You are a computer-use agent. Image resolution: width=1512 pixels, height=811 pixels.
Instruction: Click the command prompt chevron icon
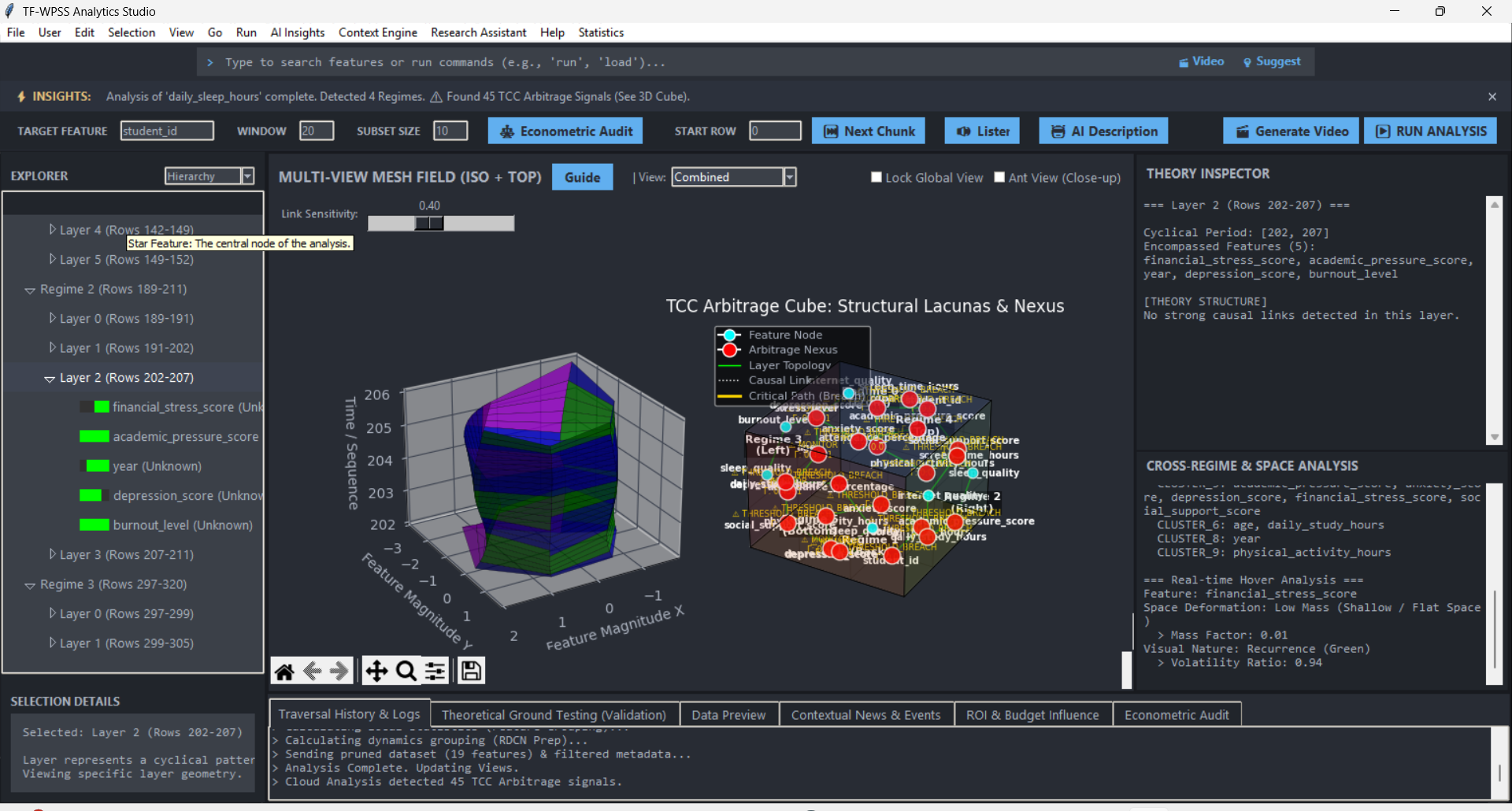tap(210, 62)
